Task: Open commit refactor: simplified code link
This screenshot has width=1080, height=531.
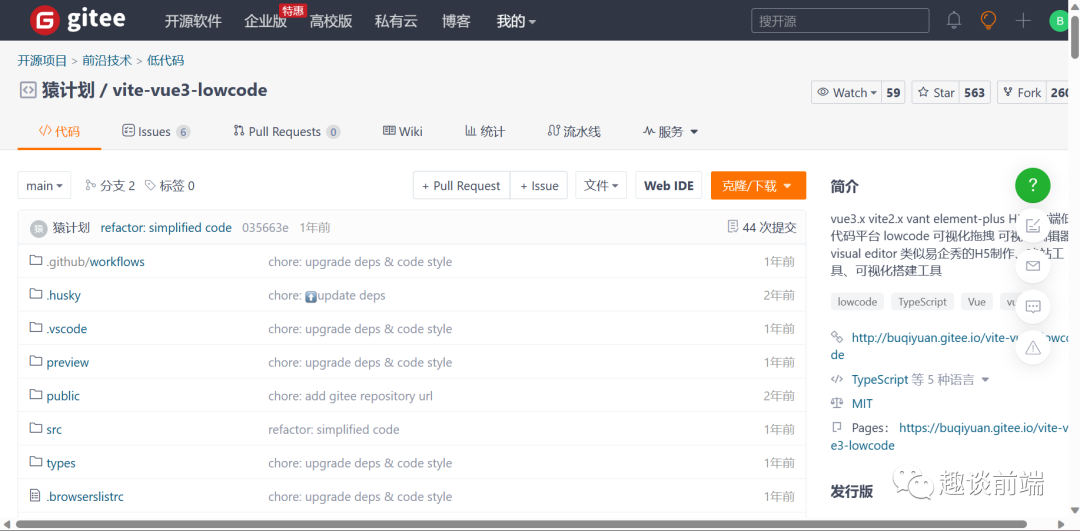Action: pos(166,227)
